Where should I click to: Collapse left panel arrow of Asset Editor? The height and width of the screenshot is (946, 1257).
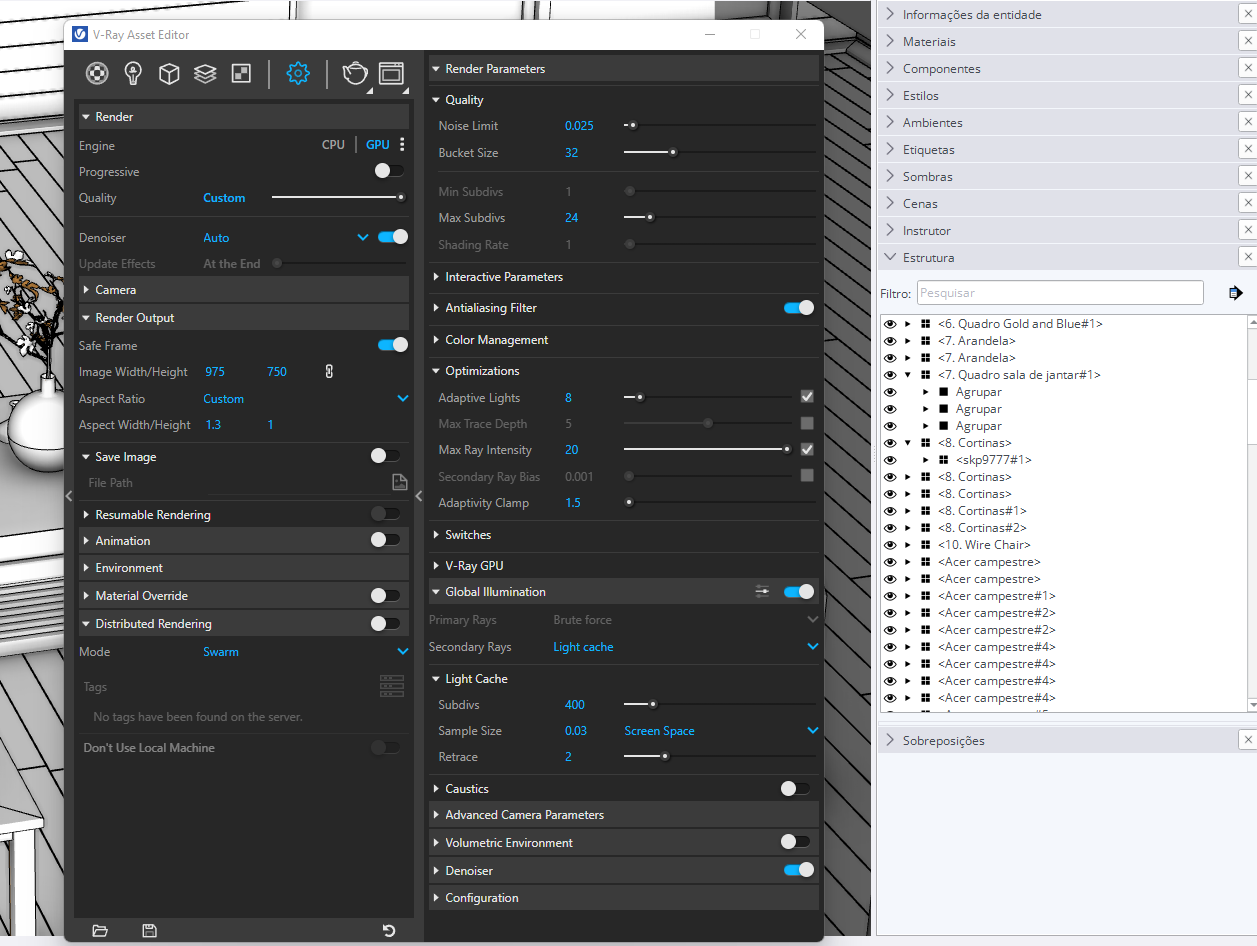click(x=69, y=496)
